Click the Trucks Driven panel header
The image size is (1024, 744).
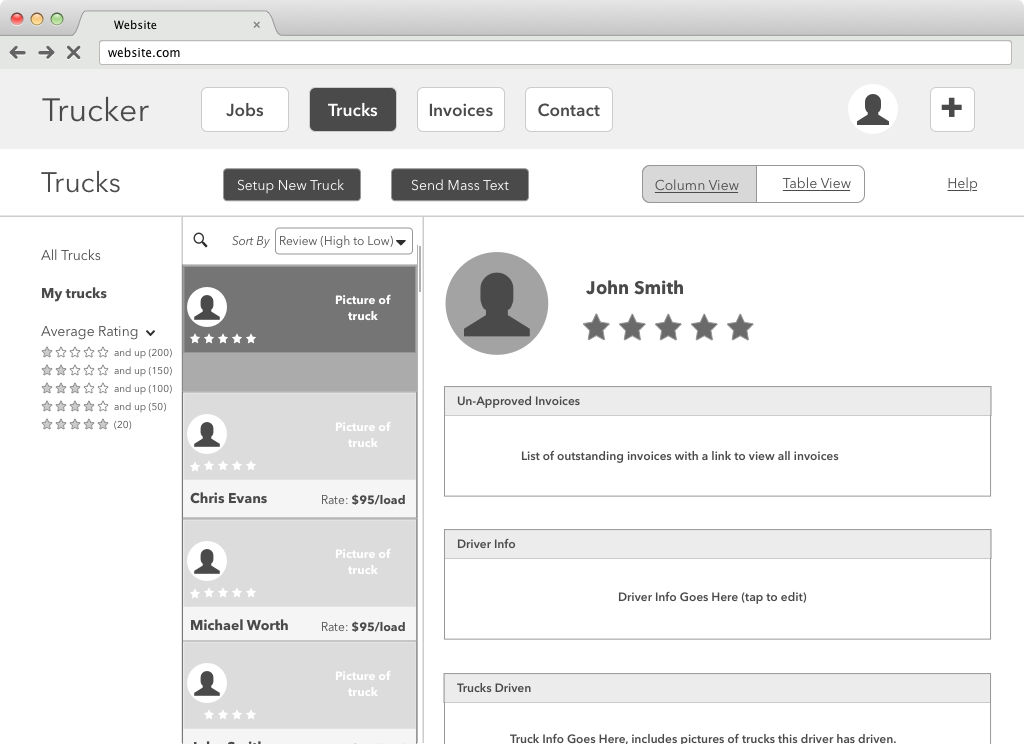(x=717, y=688)
